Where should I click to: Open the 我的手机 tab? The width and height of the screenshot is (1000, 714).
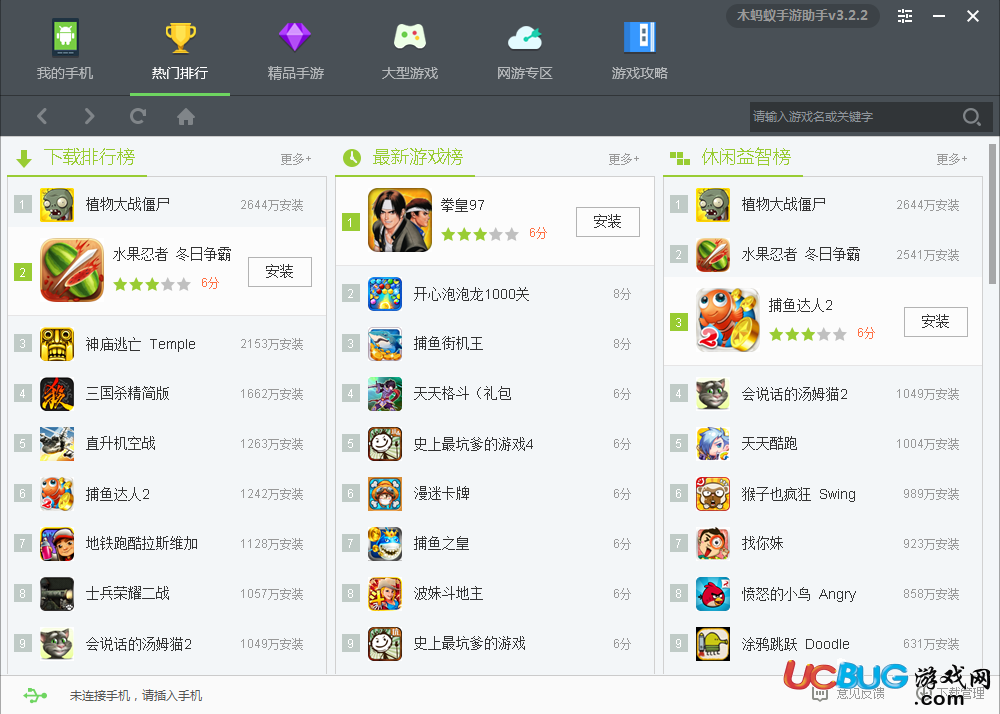tap(65, 49)
